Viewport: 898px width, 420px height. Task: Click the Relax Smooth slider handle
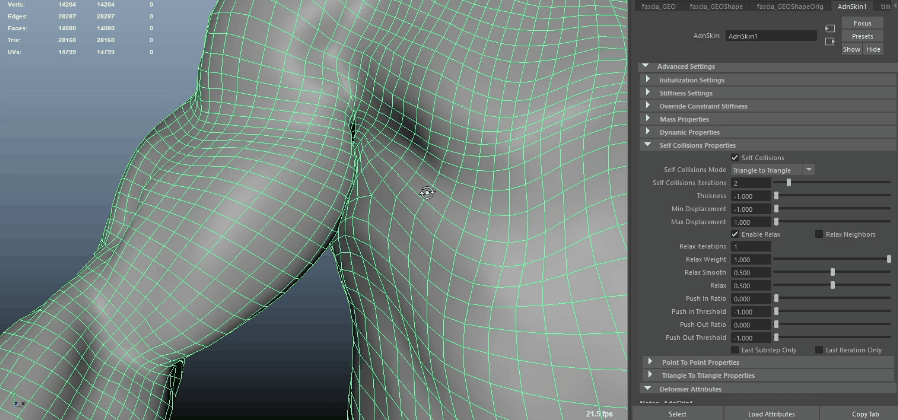tap(833, 272)
